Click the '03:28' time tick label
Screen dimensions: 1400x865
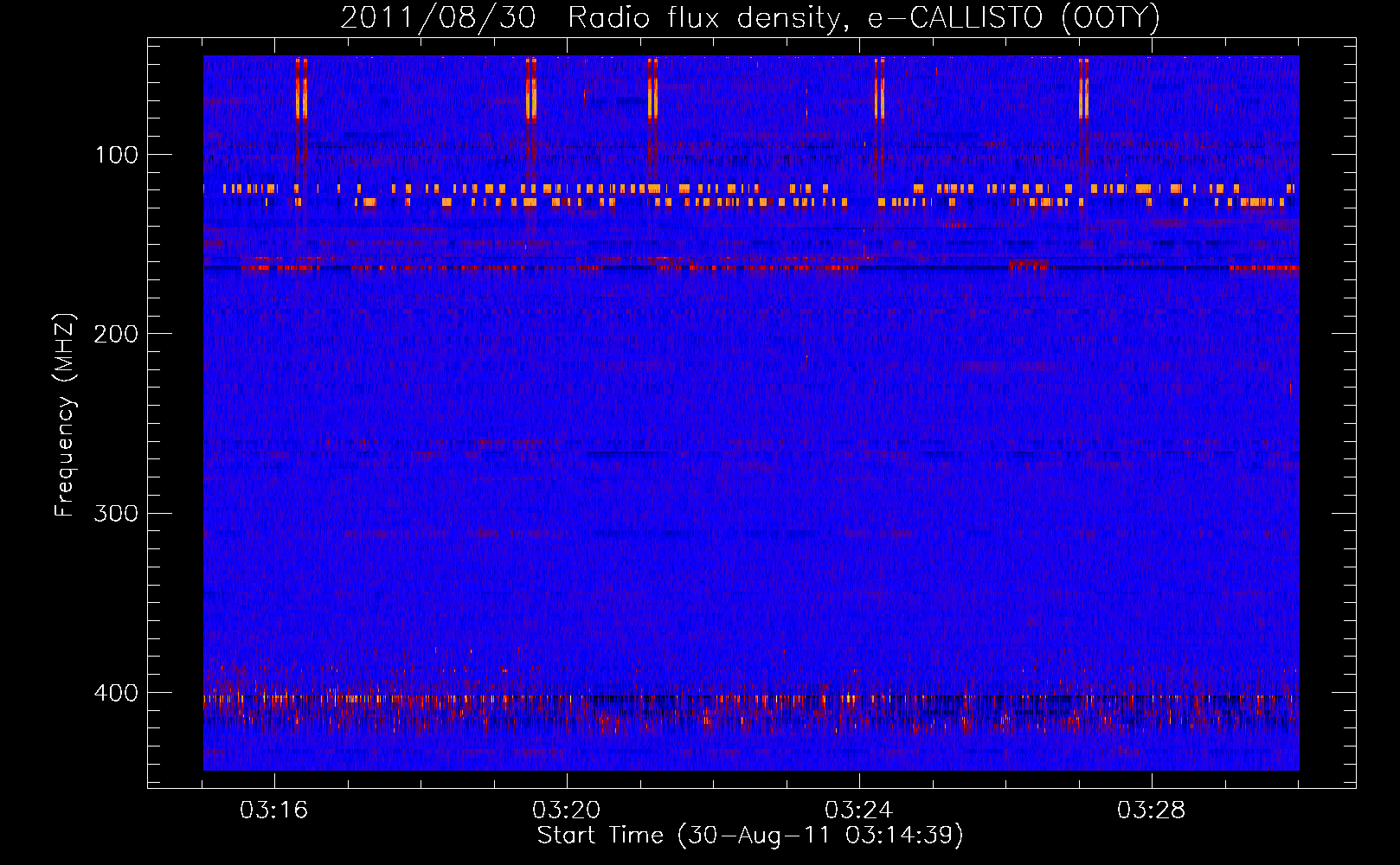pyautogui.click(x=1152, y=810)
